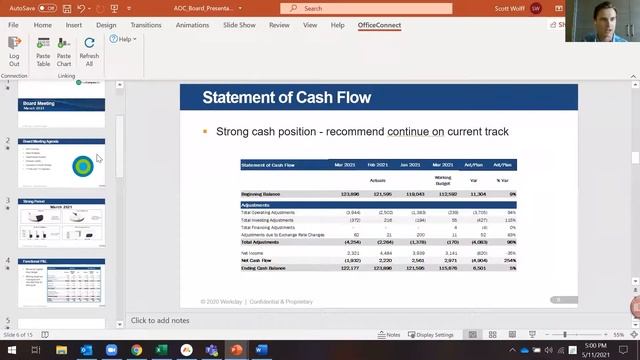This screenshot has width=640, height=360.
Task: Switch to the Review tab
Action: point(279,25)
